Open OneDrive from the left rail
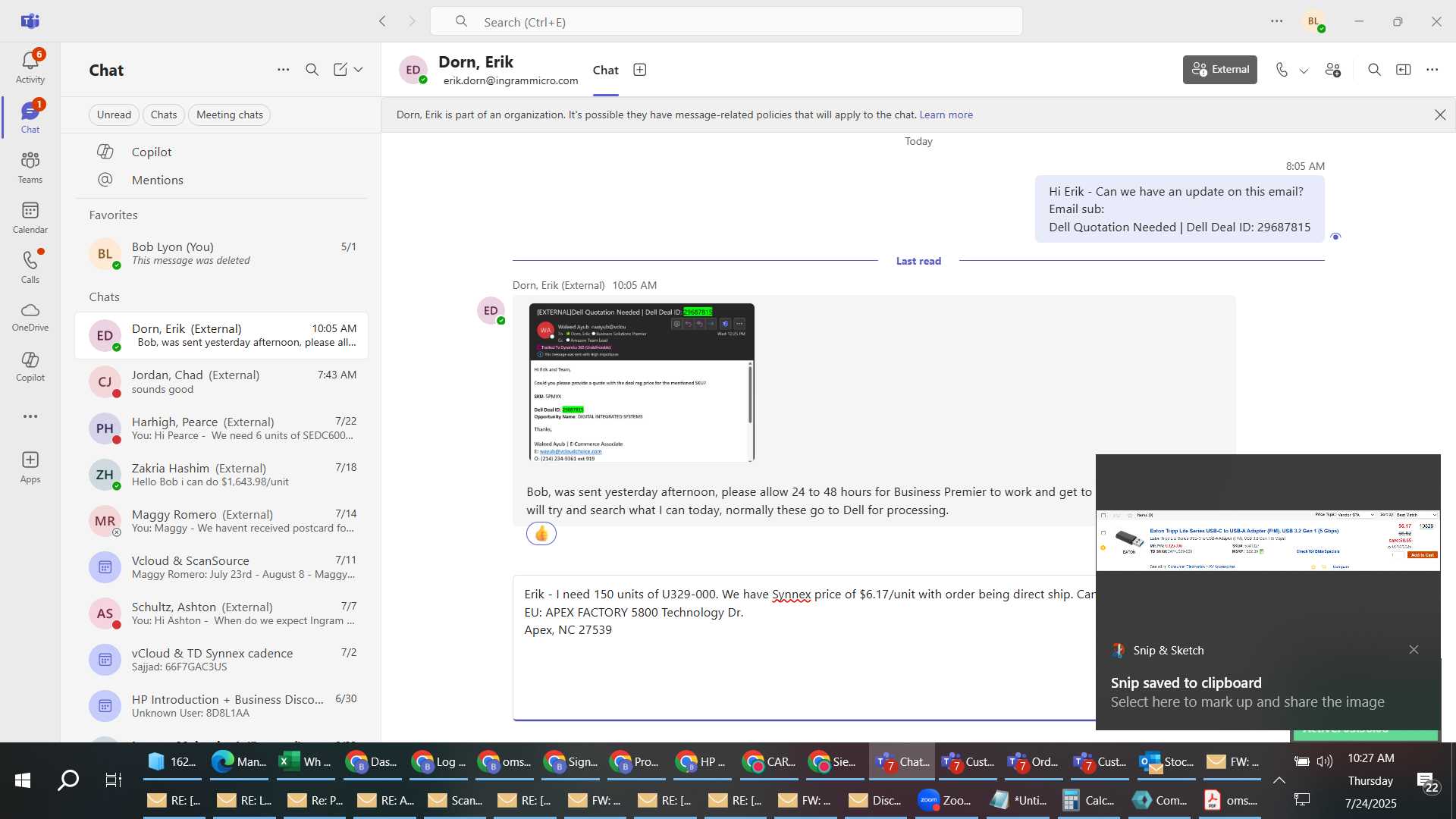Image resolution: width=1456 pixels, height=819 pixels. tap(30, 317)
